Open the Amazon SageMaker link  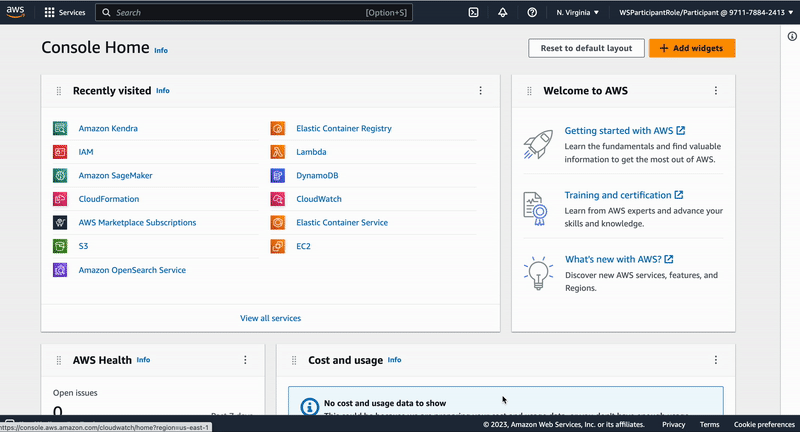115,175
